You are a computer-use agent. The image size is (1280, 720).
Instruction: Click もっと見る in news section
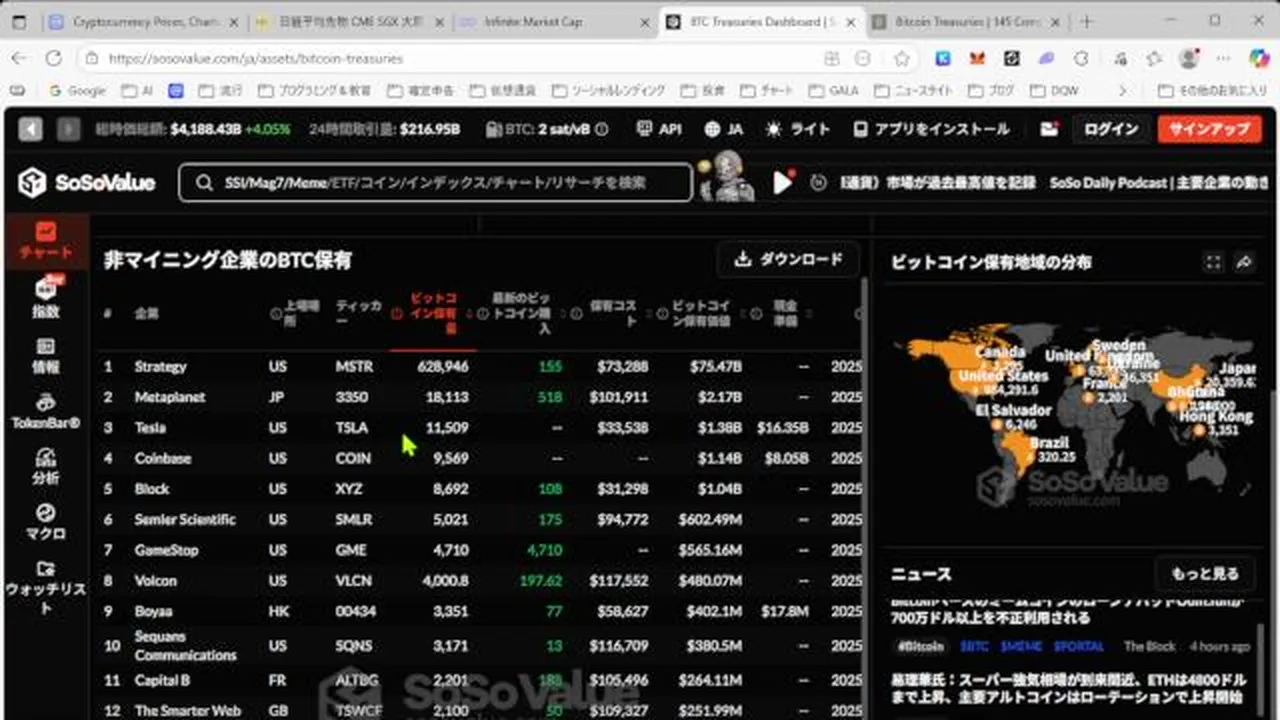click(x=1205, y=574)
